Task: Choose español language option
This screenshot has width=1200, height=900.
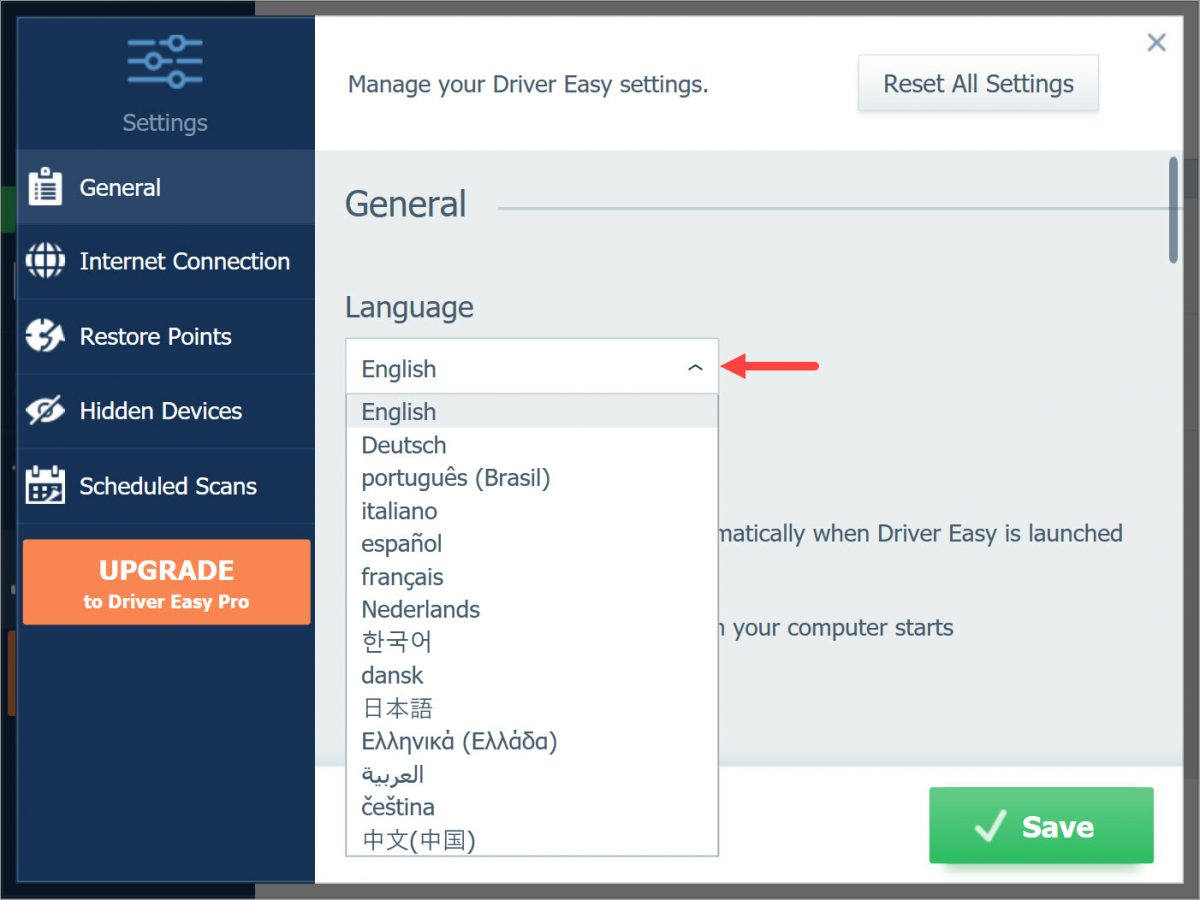Action: click(x=532, y=544)
